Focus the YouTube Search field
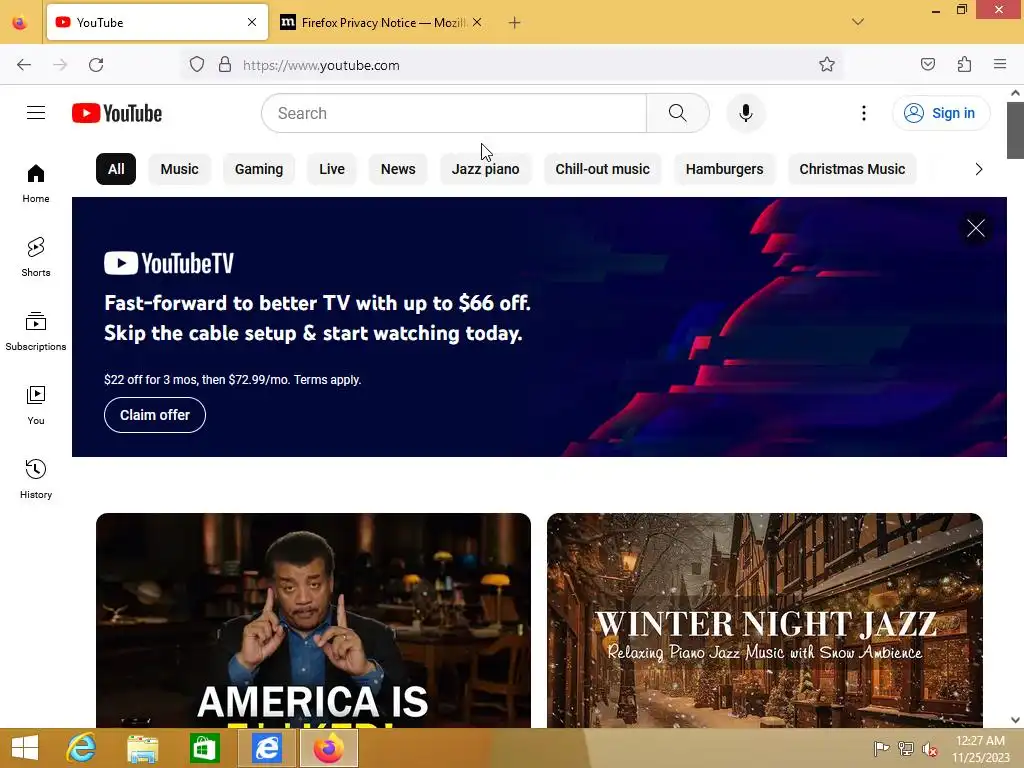This screenshot has height=768, width=1024. pos(454,113)
